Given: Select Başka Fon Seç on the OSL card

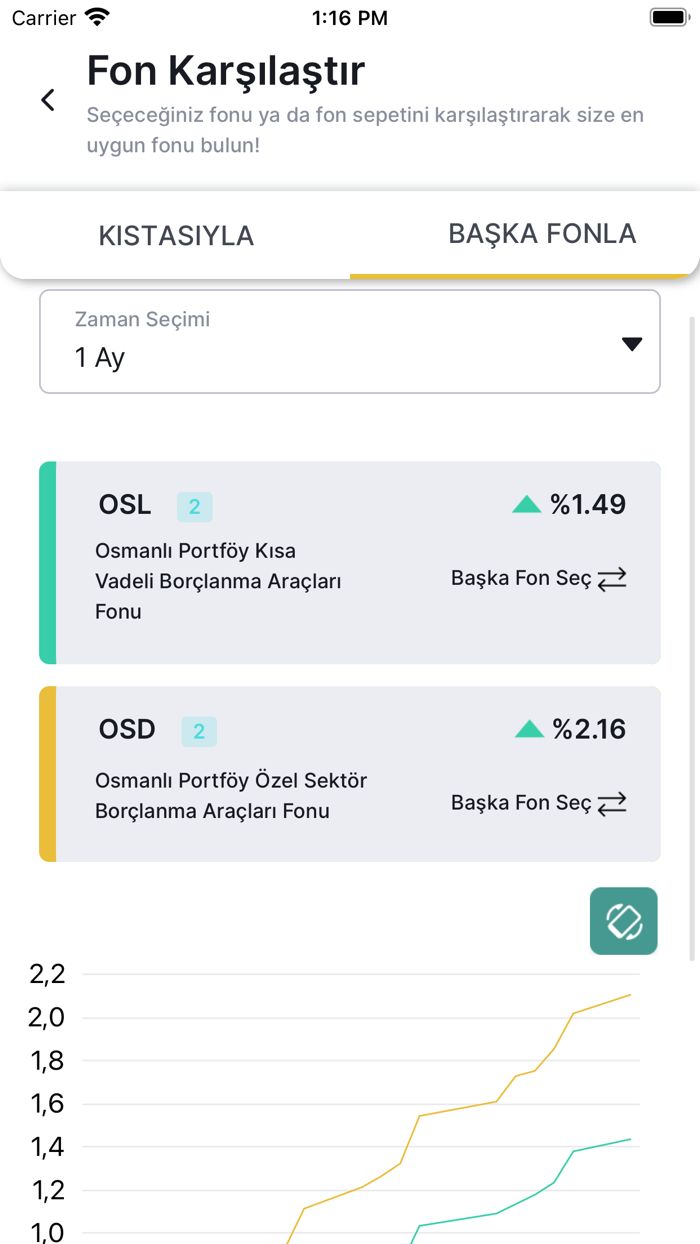Looking at the screenshot, I should pyautogui.click(x=527, y=578).
